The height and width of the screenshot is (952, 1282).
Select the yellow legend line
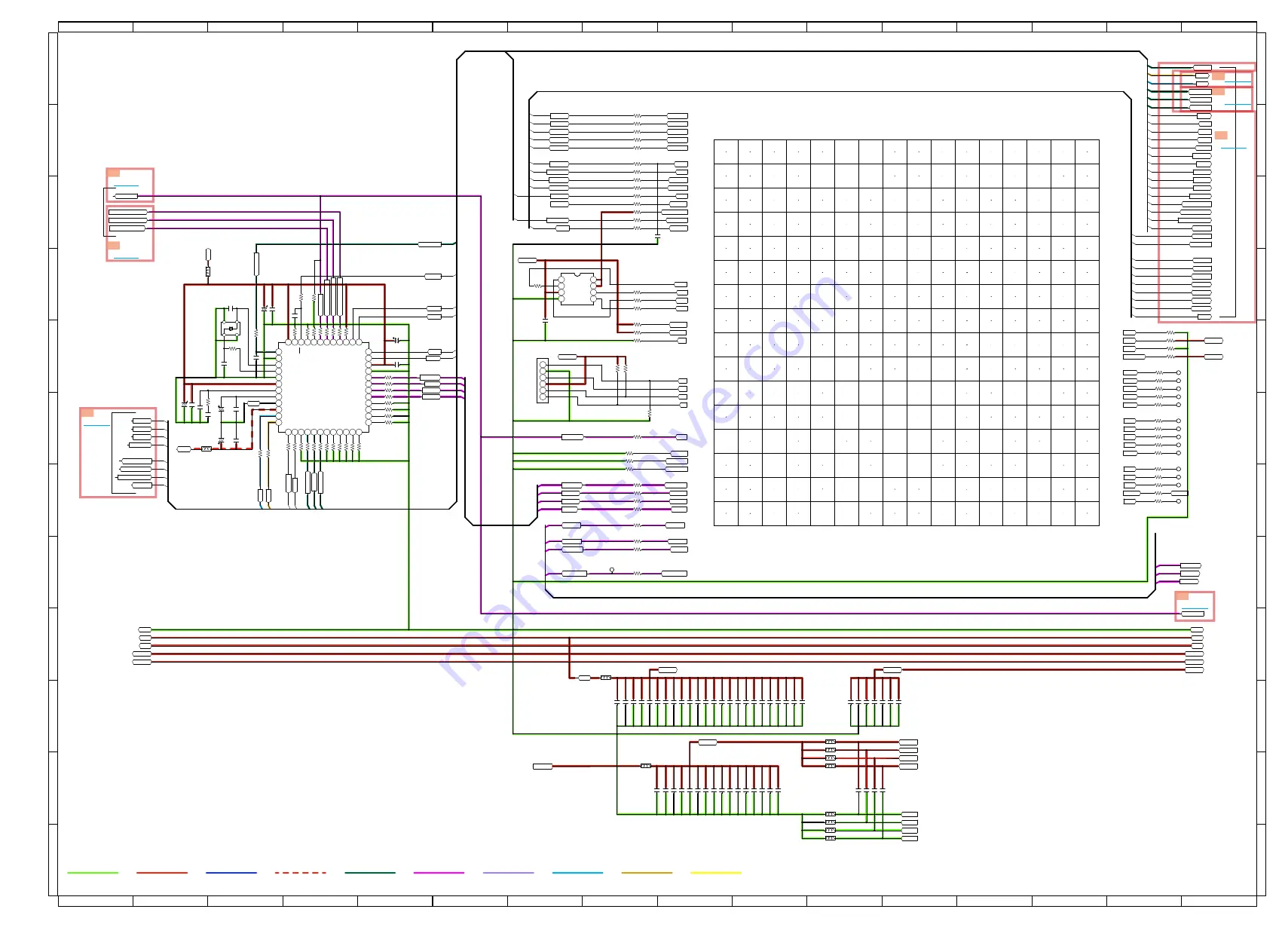[x=716, y=872]
